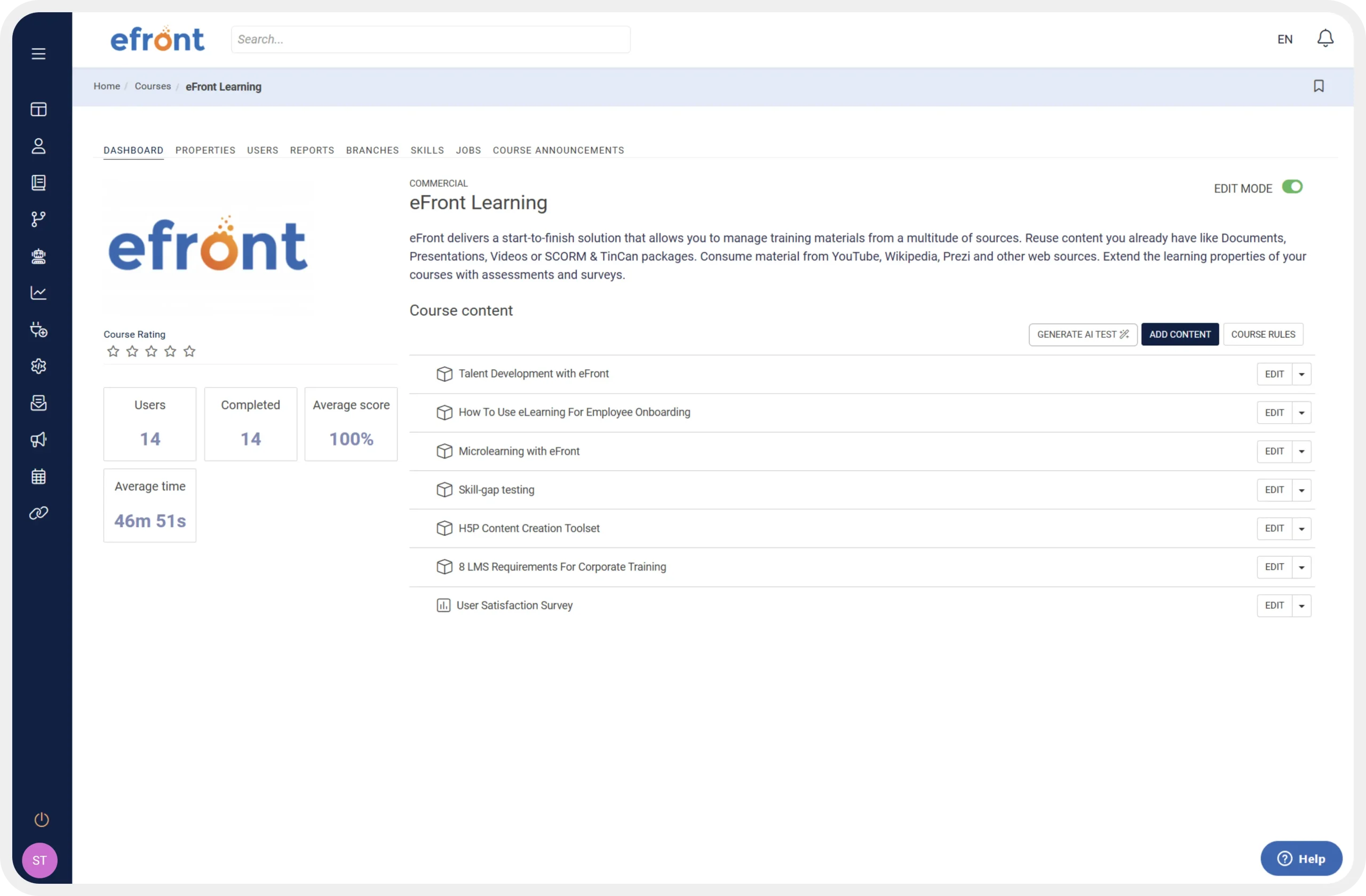Click the power logout icon
The image size is (1366, 896).
tap(41, 819)
